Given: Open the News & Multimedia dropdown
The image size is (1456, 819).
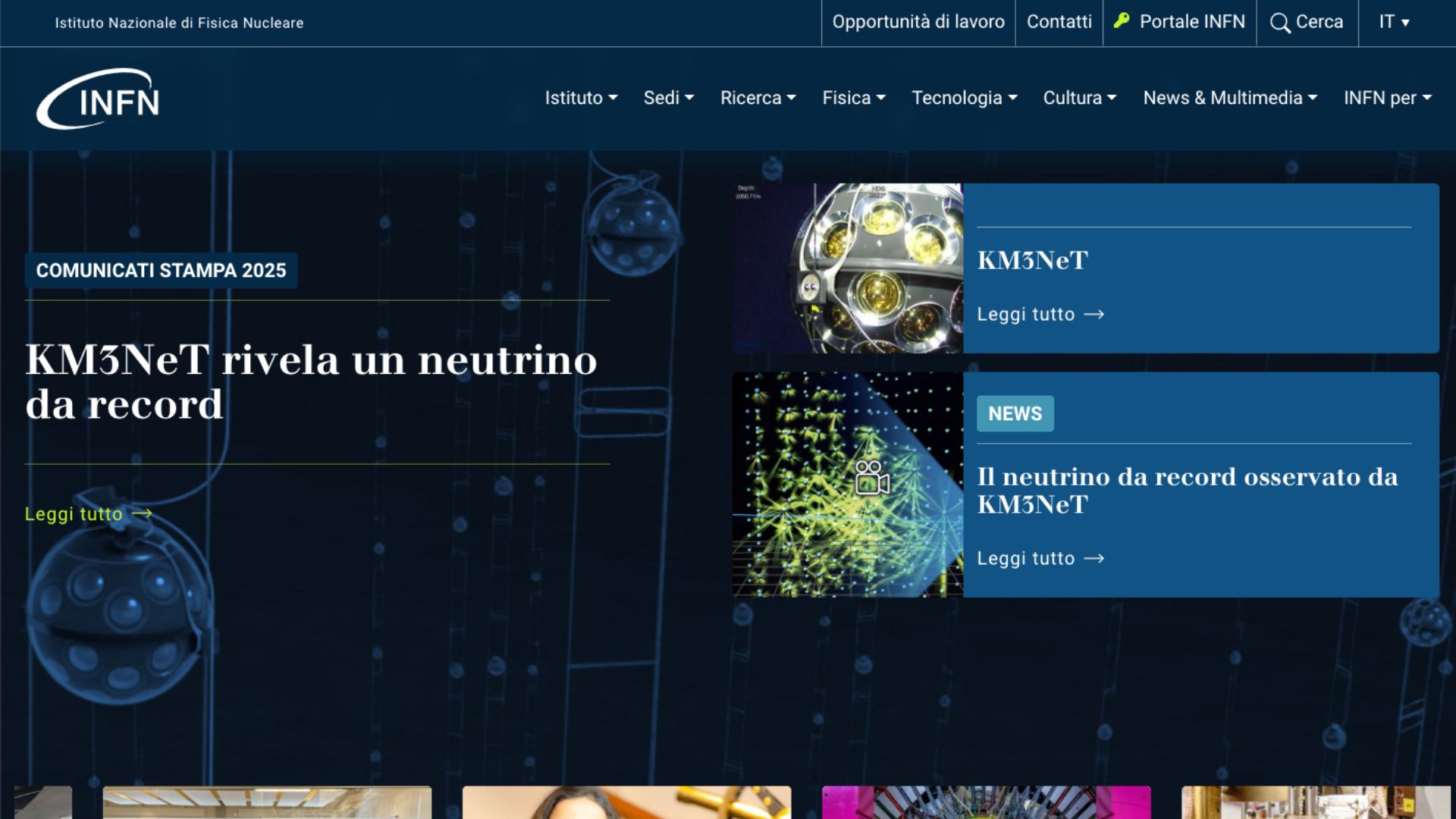Looking at the screenshot, I should 1230,98.
